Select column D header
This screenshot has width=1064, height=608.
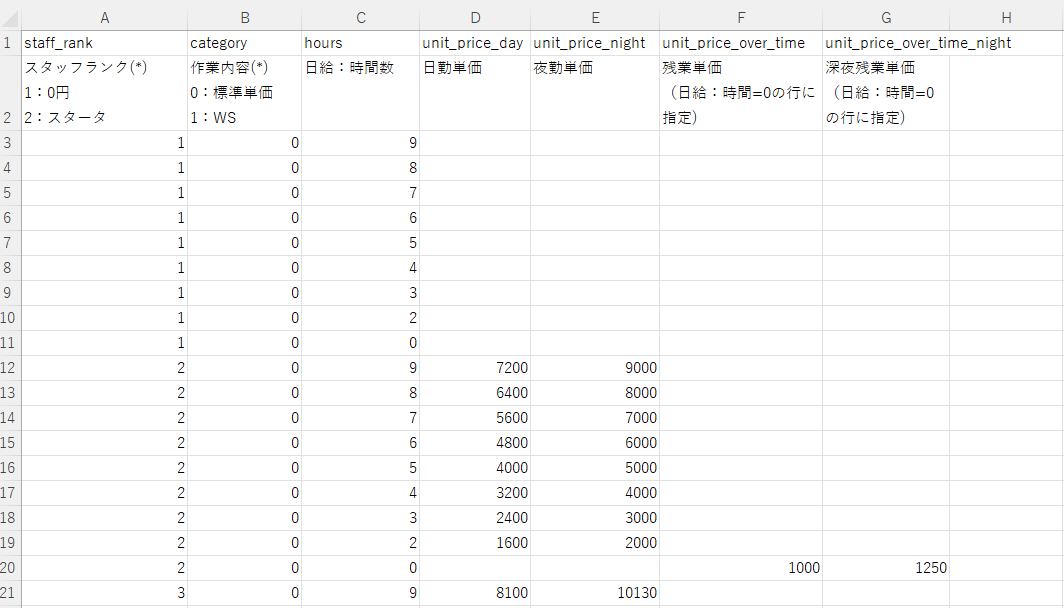(475, 18)
